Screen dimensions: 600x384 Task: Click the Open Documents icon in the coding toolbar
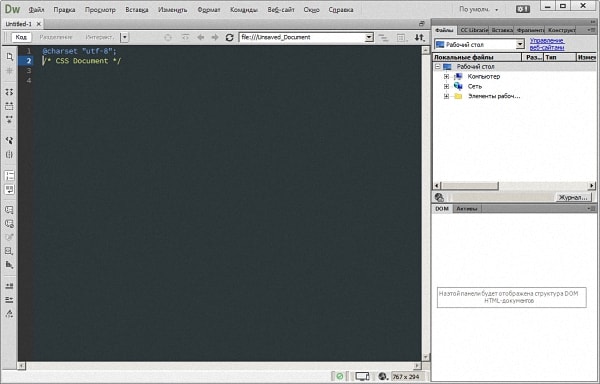[9, 57]
